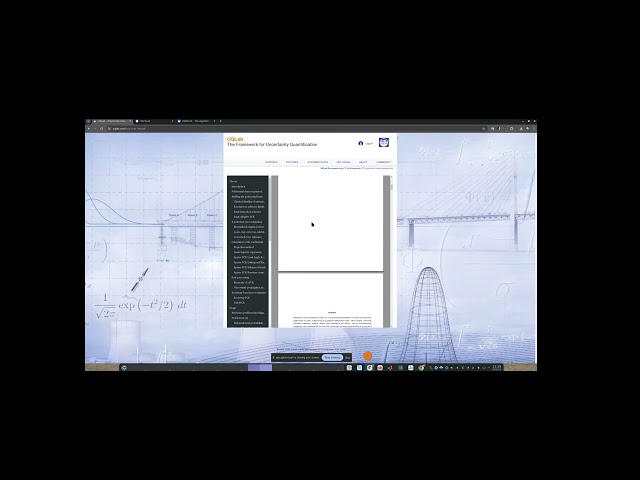Select Sparse PCE: Orthogonal Matching entry
This screenshot has width=640, height=480.
(x=249, y=262)
